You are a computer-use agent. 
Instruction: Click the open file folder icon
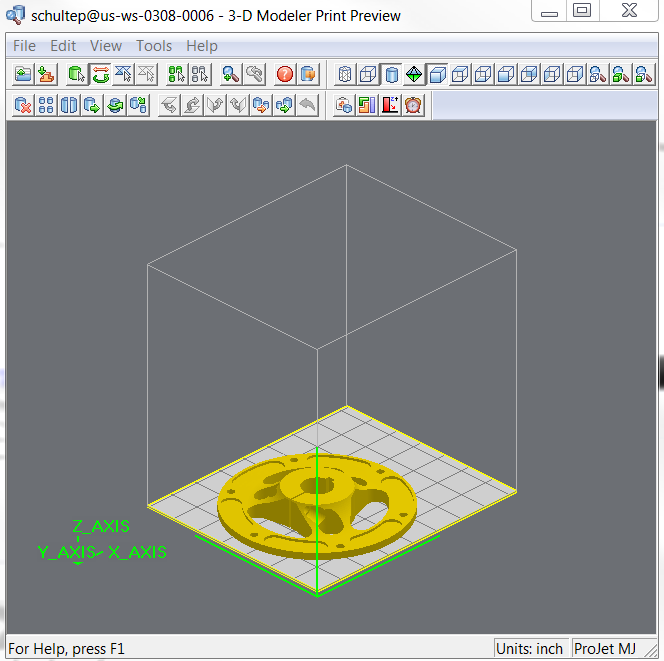pyautogui.click(x=22, y=74)
